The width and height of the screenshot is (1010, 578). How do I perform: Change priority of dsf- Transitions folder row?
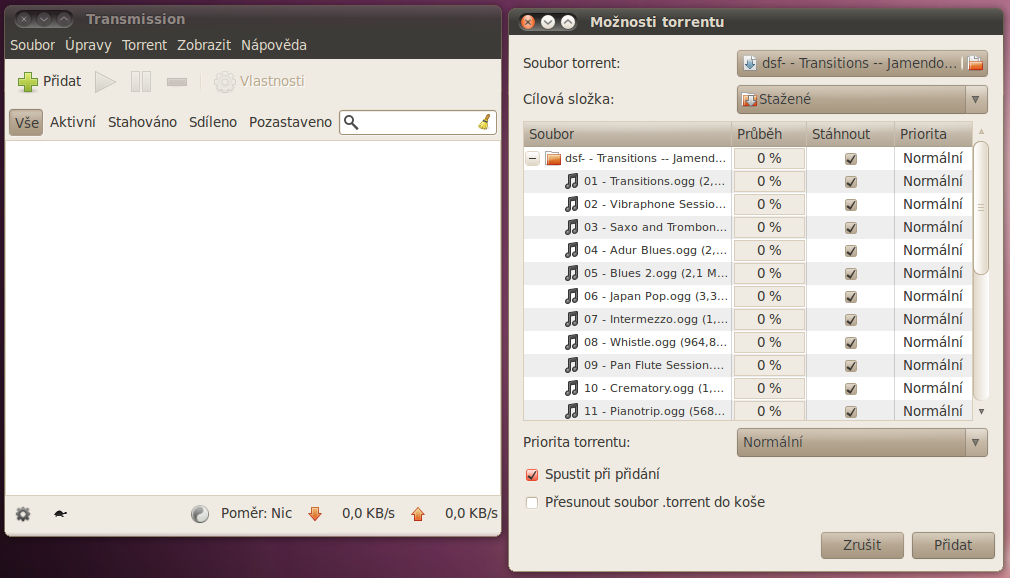[x=933, y=158]
